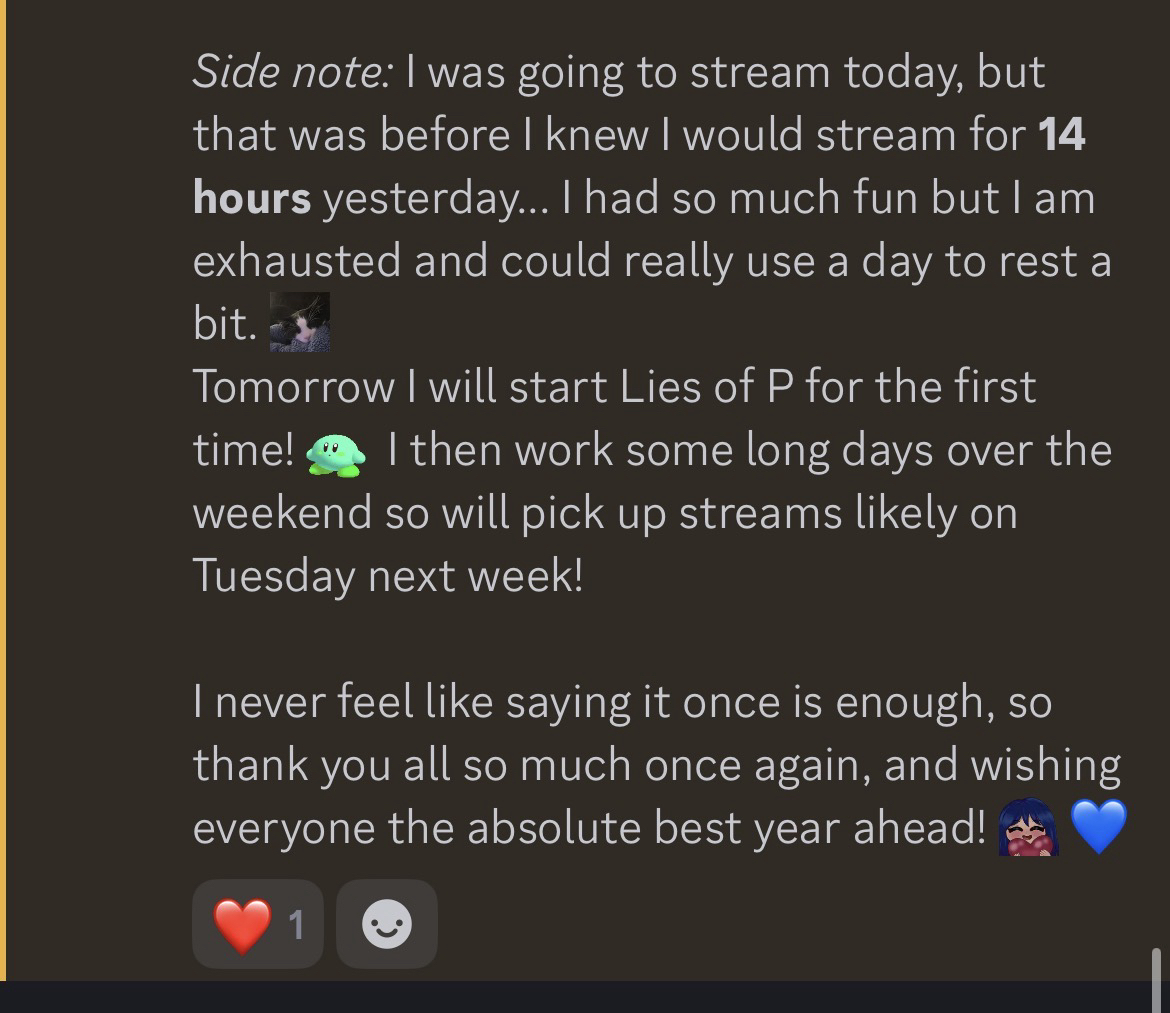
Task: Click the word "Tomorrow" in the message
Action: [293, 387]
